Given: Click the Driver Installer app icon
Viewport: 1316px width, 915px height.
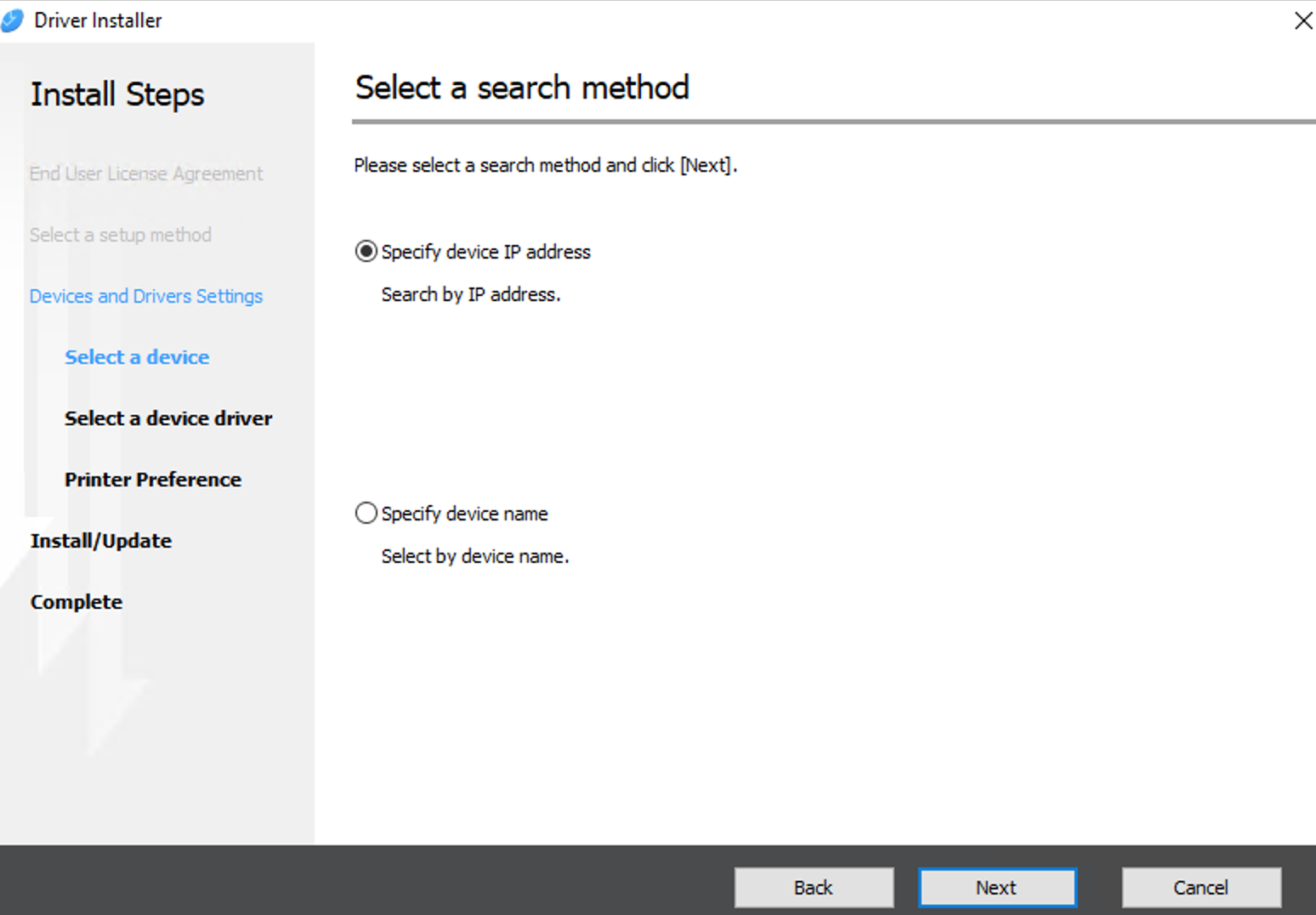Looking at the screenshot, I should click(x=12, y=20).
